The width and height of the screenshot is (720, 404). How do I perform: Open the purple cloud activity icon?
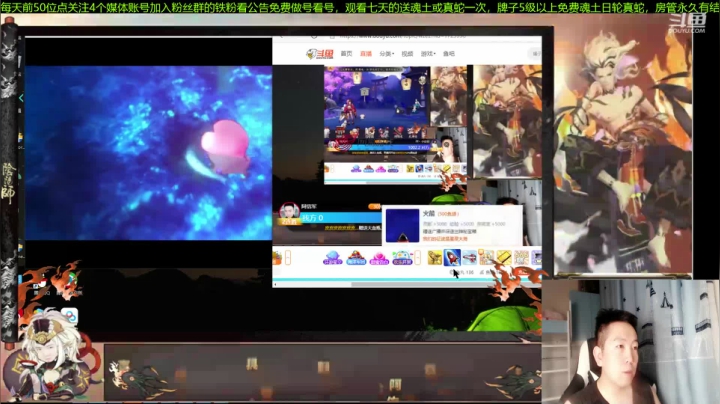click(x=332, y=258)
